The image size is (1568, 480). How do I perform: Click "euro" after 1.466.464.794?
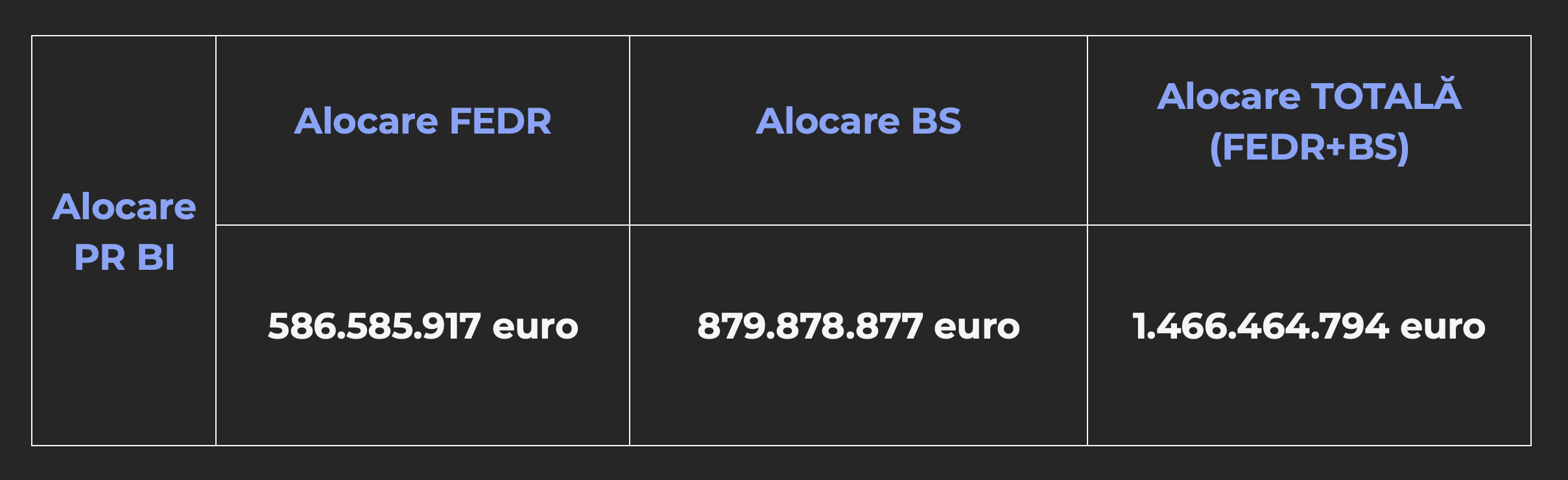[1443, 326]
